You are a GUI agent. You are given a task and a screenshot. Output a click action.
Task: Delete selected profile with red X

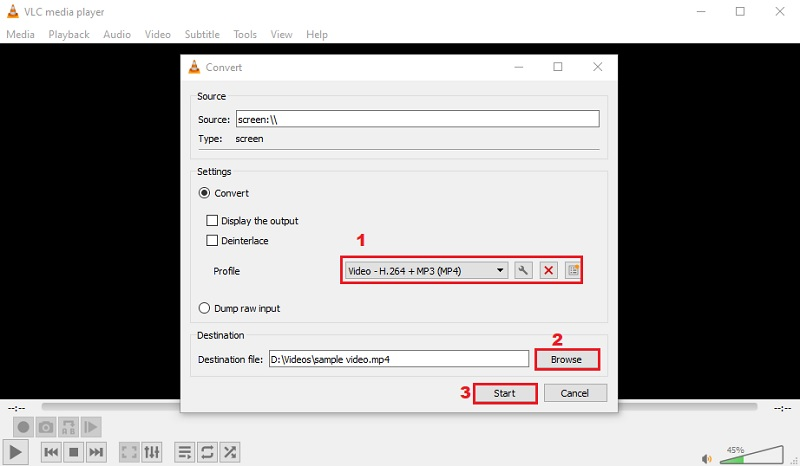pos(548,270)
